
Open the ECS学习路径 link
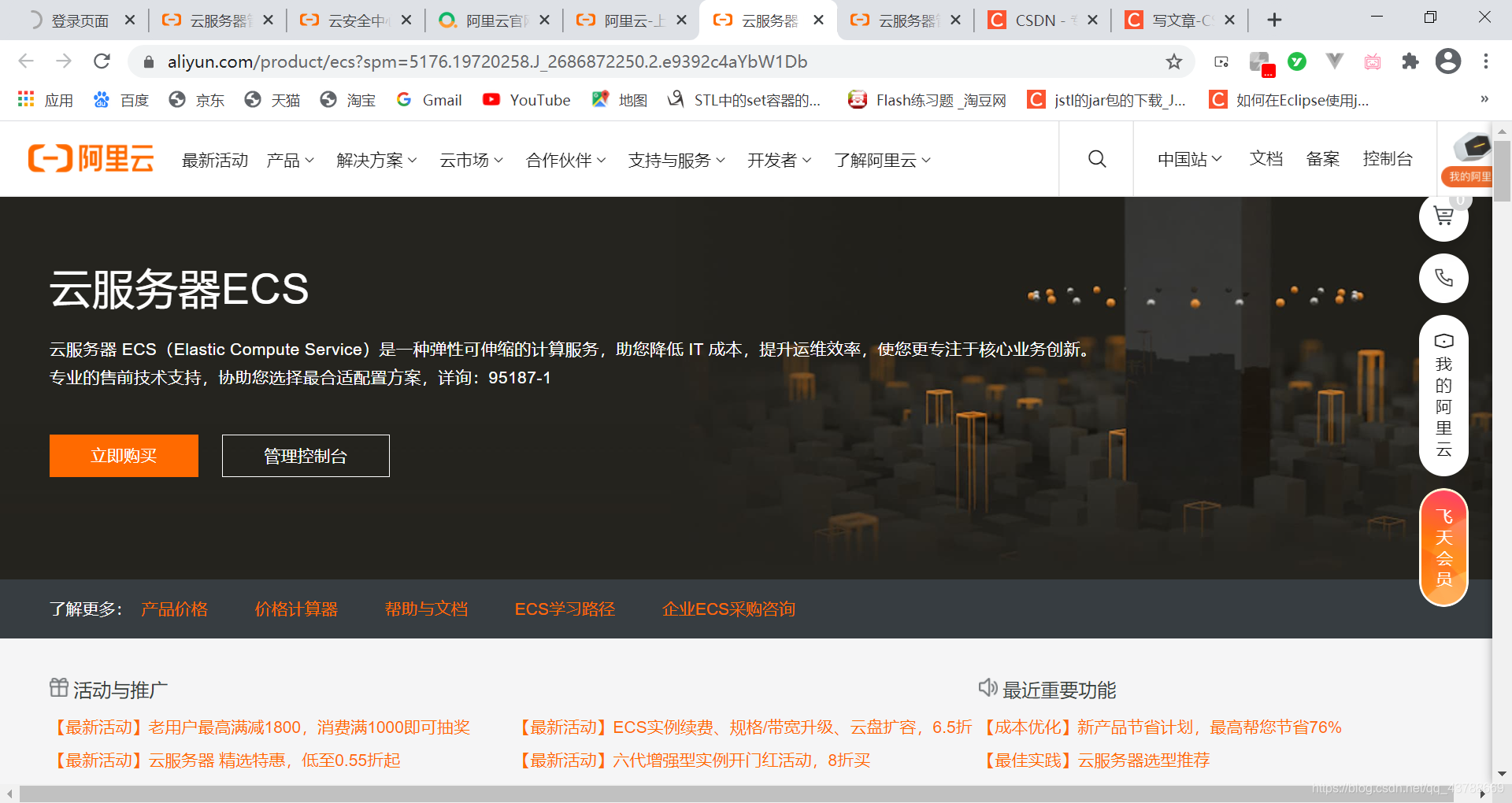tap(565, 609)
